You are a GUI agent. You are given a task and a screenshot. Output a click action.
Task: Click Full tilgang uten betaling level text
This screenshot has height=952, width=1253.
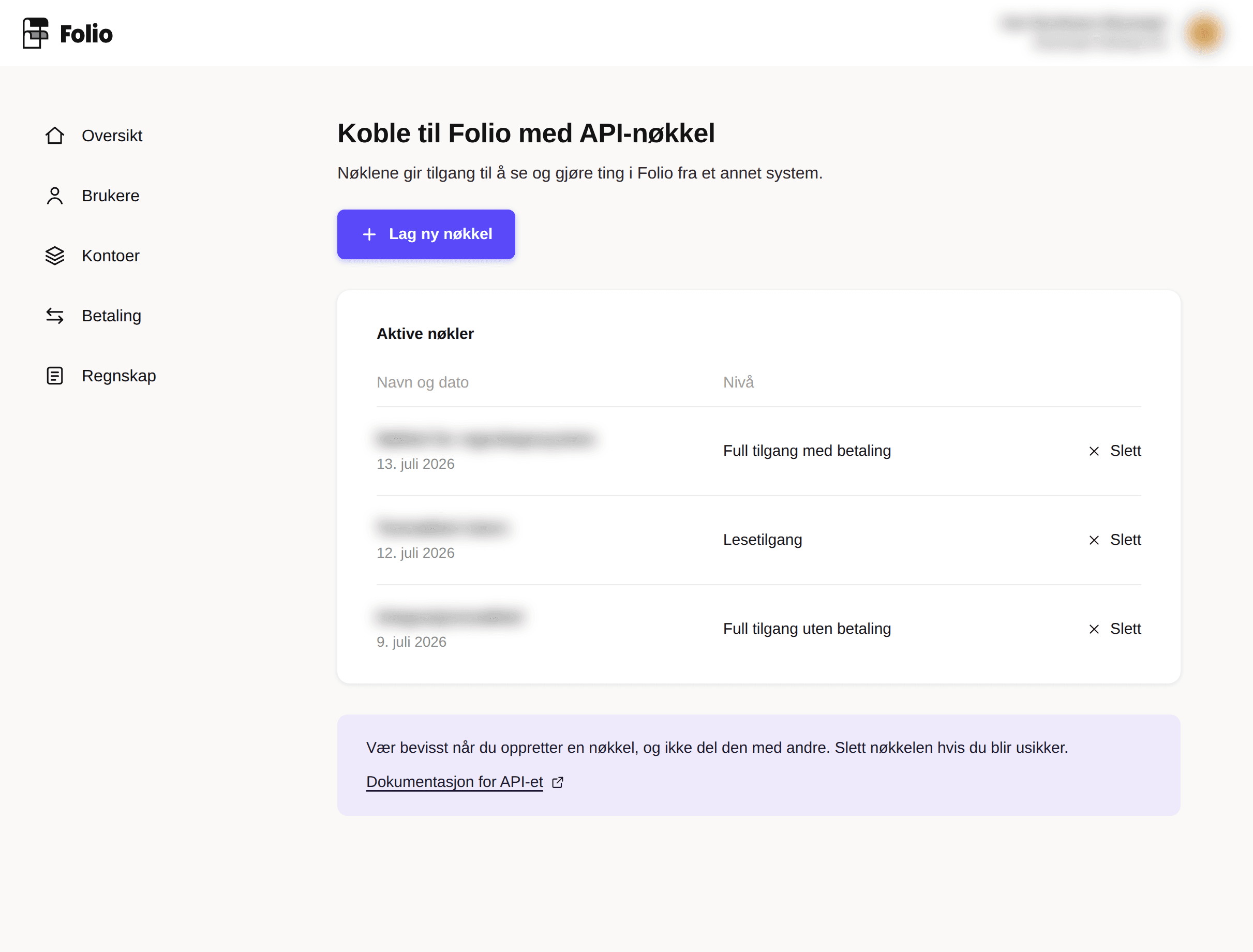tap(807, 629)
